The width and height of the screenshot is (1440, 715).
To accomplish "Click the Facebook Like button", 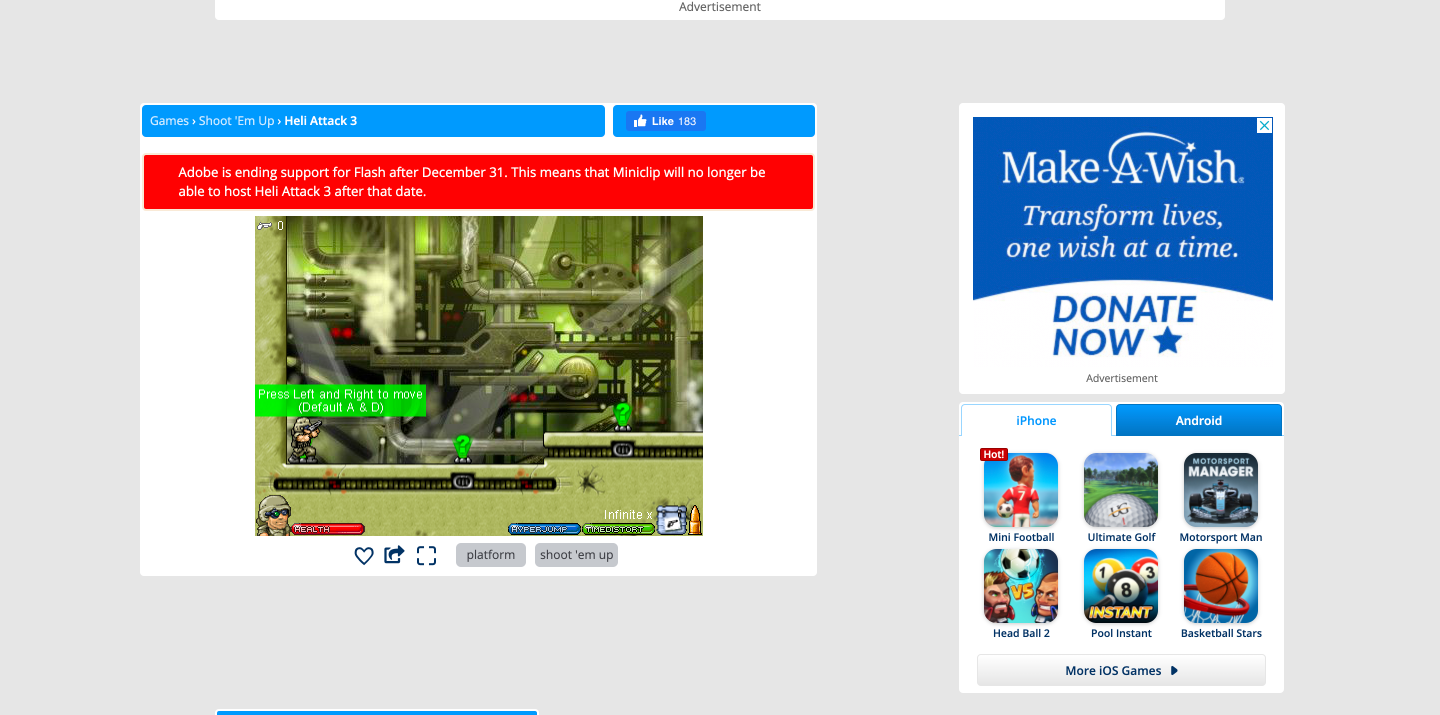I will click(666, 121).
